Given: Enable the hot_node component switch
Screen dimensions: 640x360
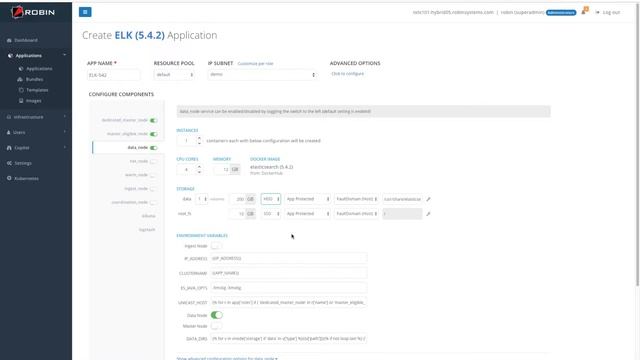Looking at the screenshot, I should point(153,161).
